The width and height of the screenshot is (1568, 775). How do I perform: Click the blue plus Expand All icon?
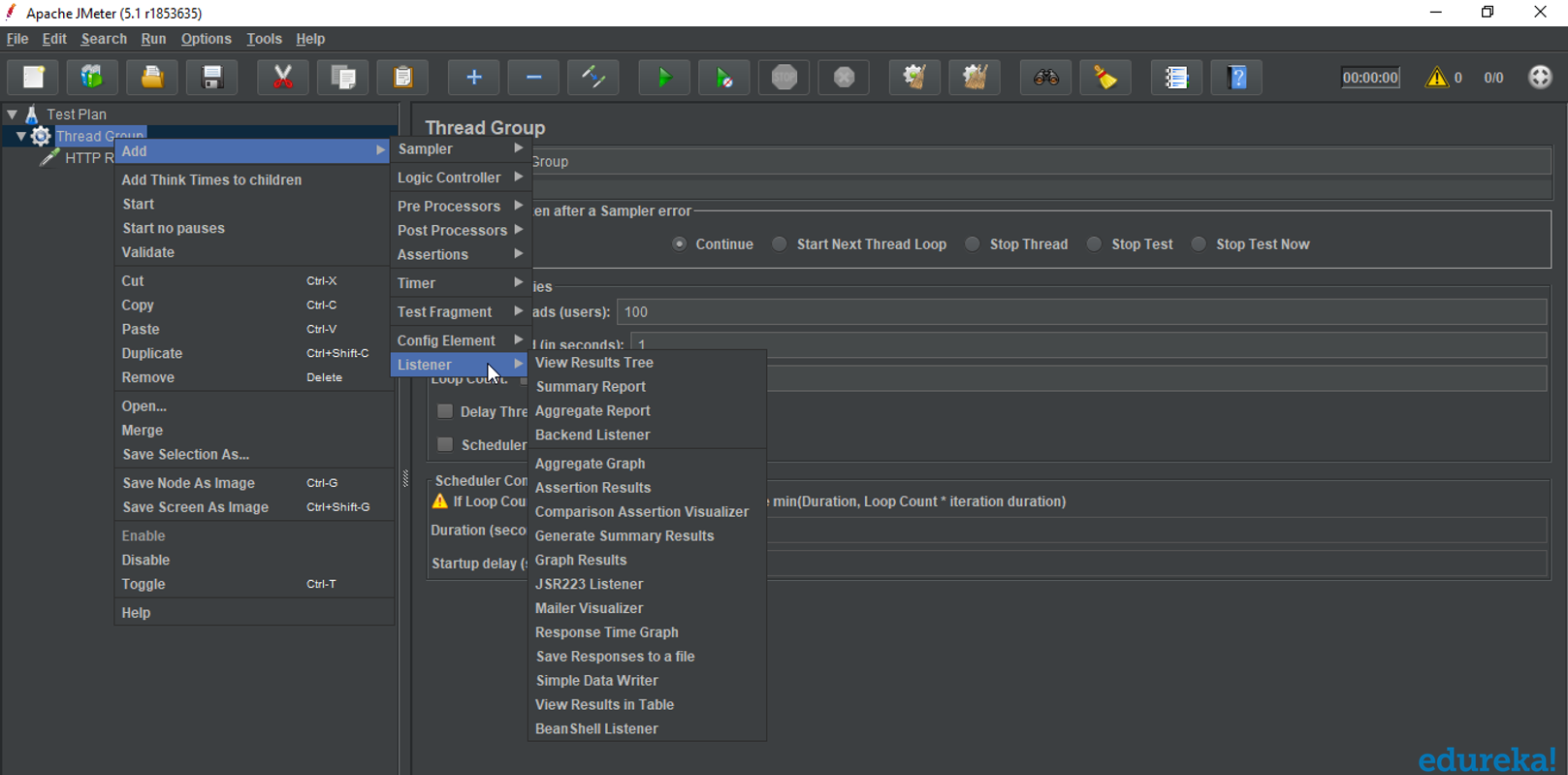tap(473, 78)
